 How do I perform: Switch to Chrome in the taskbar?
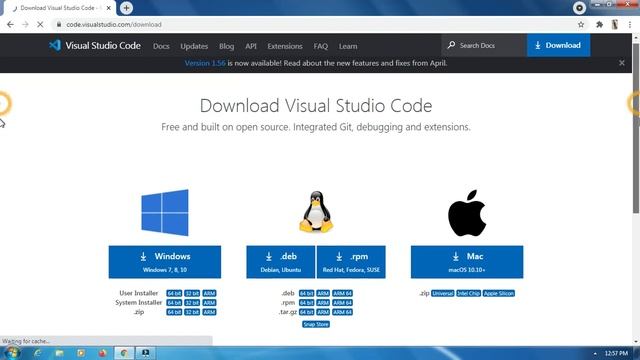124,353
